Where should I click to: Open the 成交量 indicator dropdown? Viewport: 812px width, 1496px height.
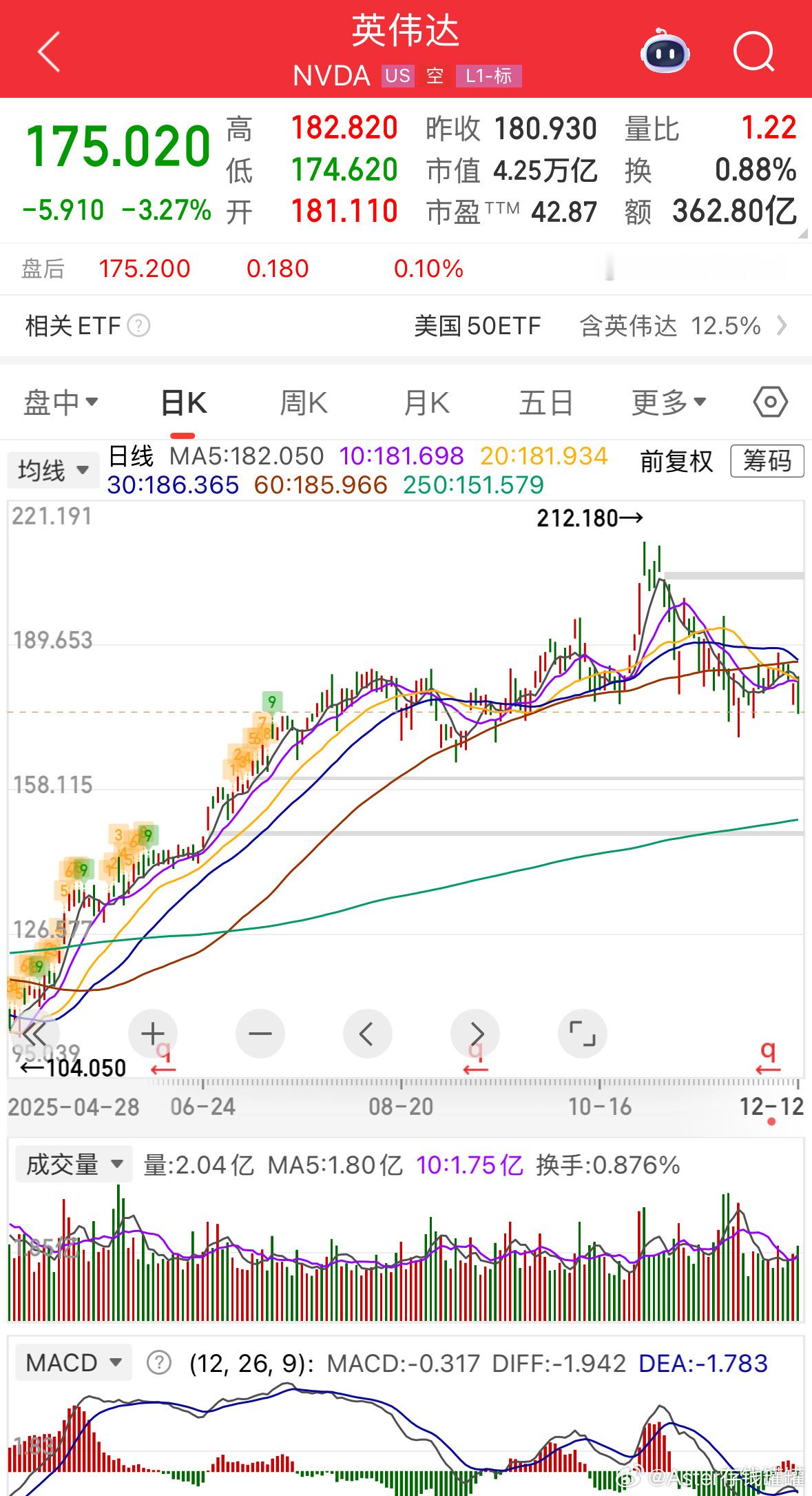pos(74,1165)
